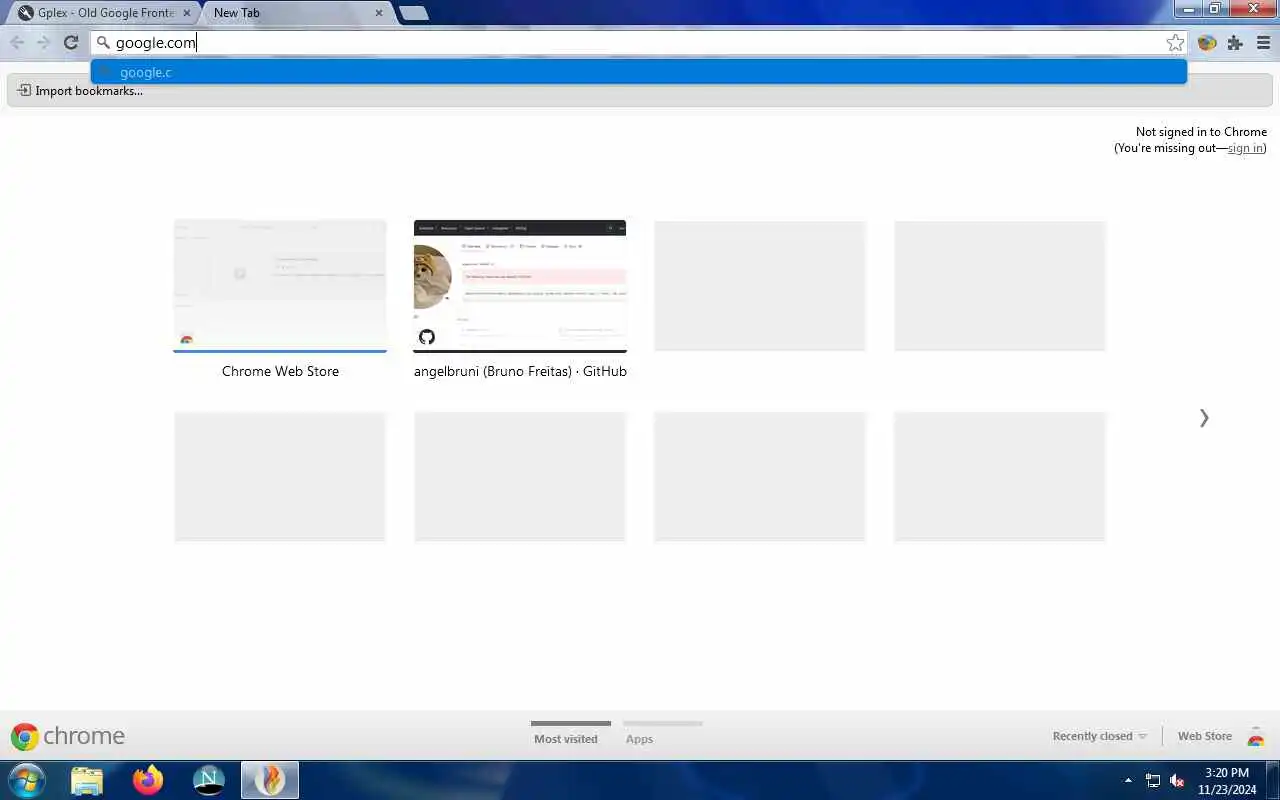Click the Web Store link at bottom
Screen dimensions: 1280x800
click(1204, 736)
